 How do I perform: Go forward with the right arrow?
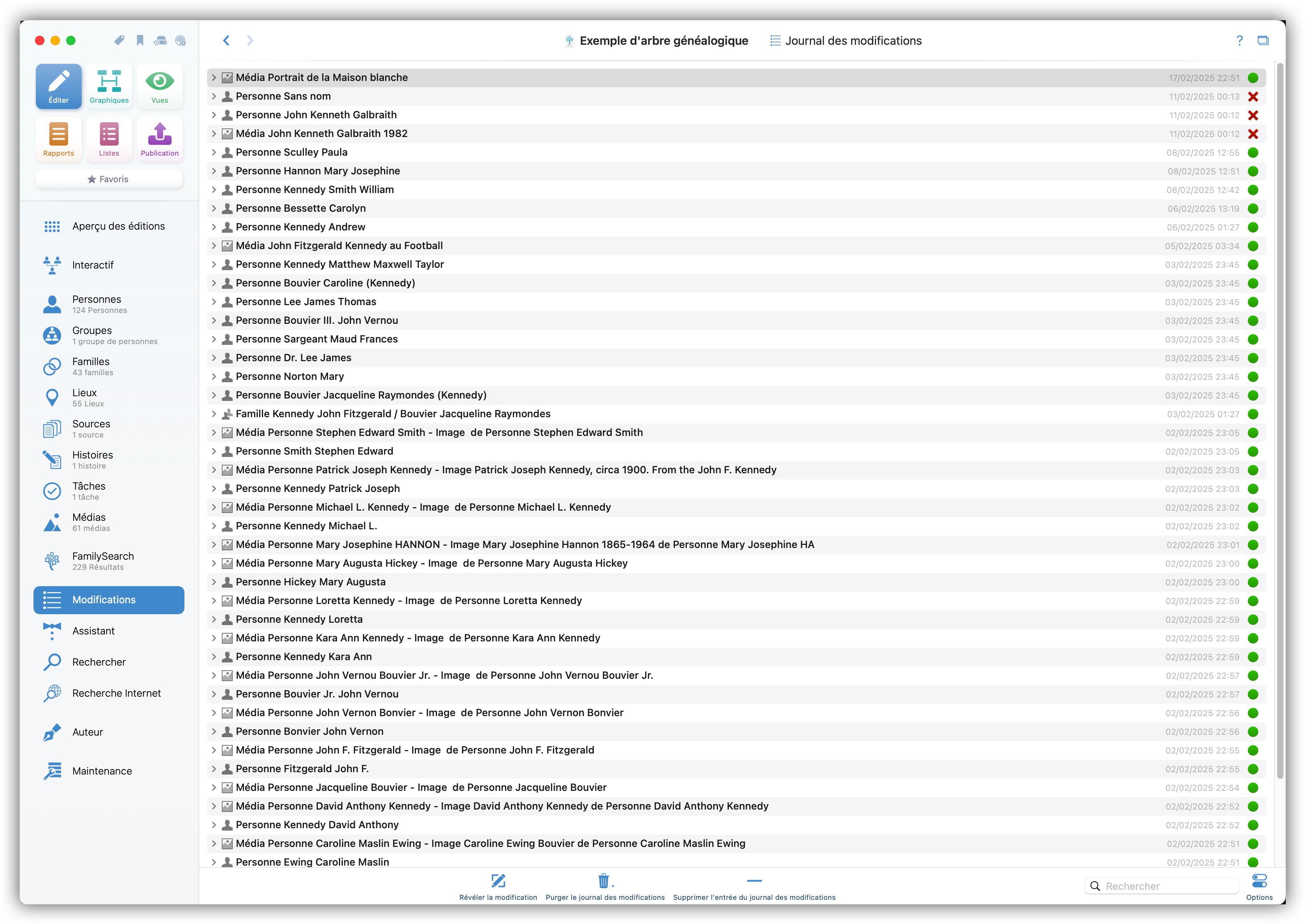pyautogui.click(x=250, y=40)
